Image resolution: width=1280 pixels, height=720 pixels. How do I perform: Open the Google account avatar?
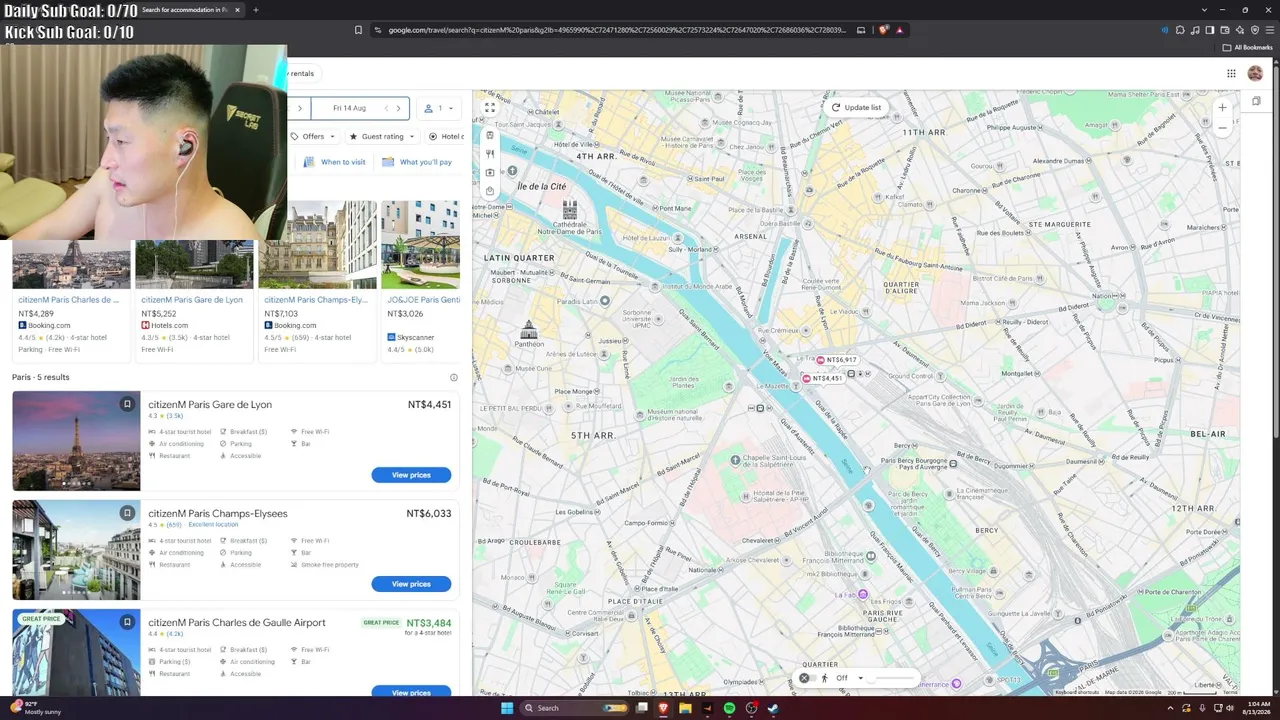coord(1255,73)
